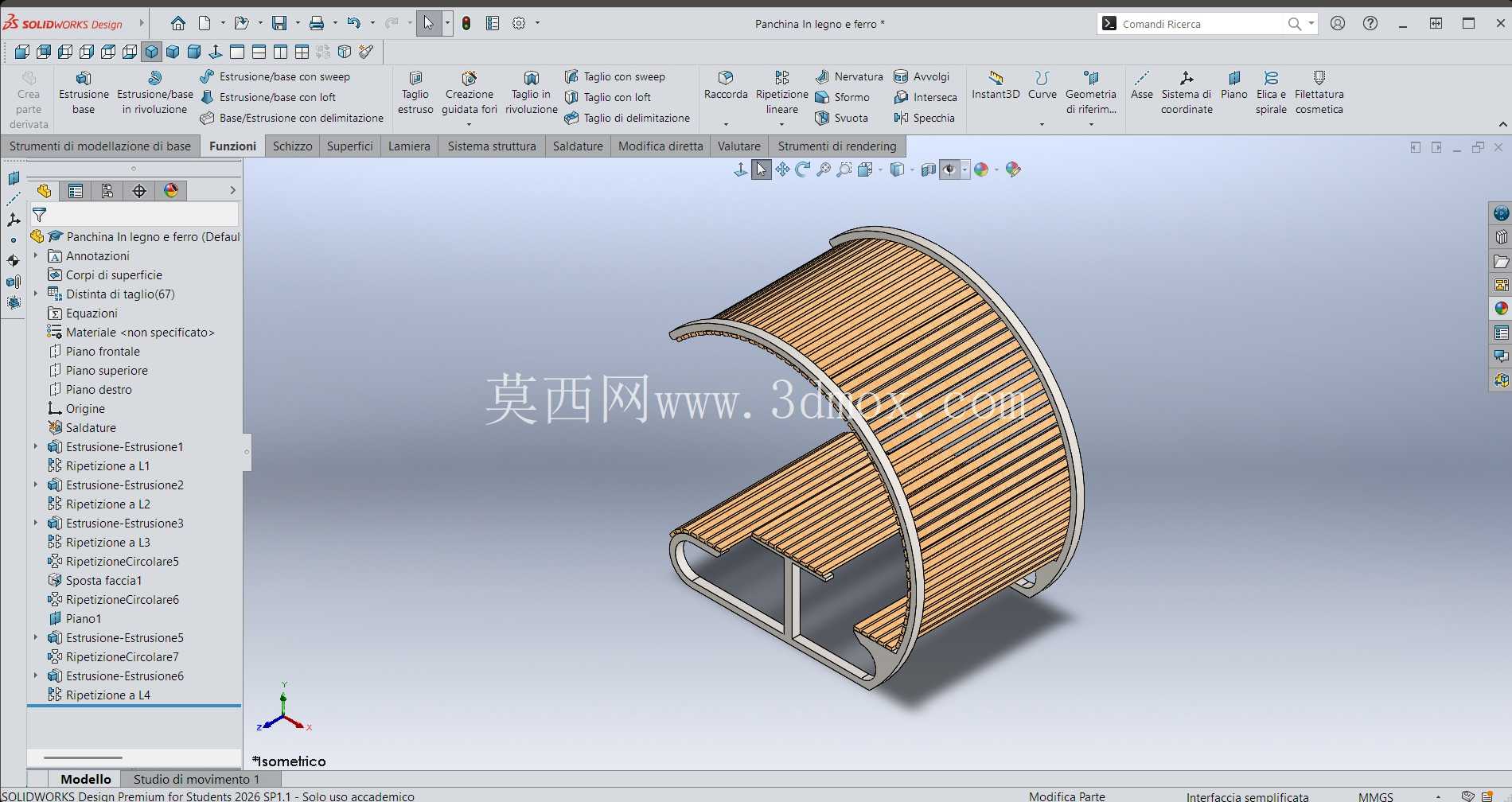This screenshot has width=1512, height=802.
Task: Open the Raccorda dropdown arrow
Action: point(726,124)
